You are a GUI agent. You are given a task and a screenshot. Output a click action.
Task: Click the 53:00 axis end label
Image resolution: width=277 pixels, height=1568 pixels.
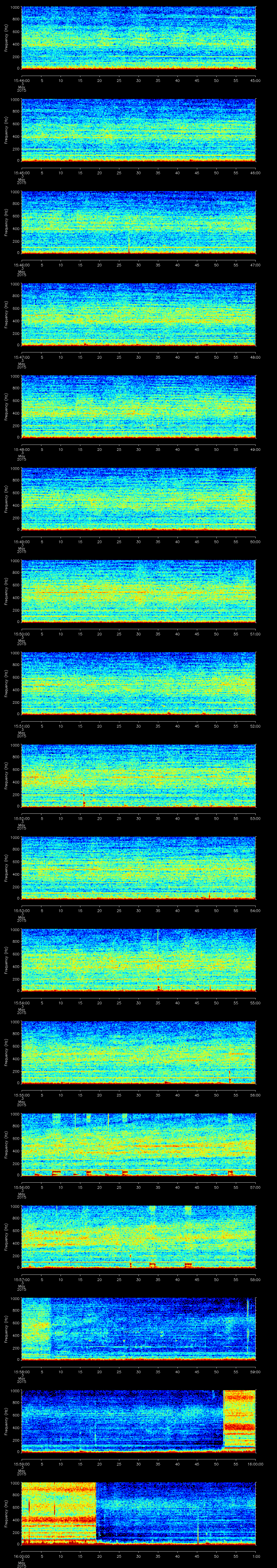(x=255, y=818)
